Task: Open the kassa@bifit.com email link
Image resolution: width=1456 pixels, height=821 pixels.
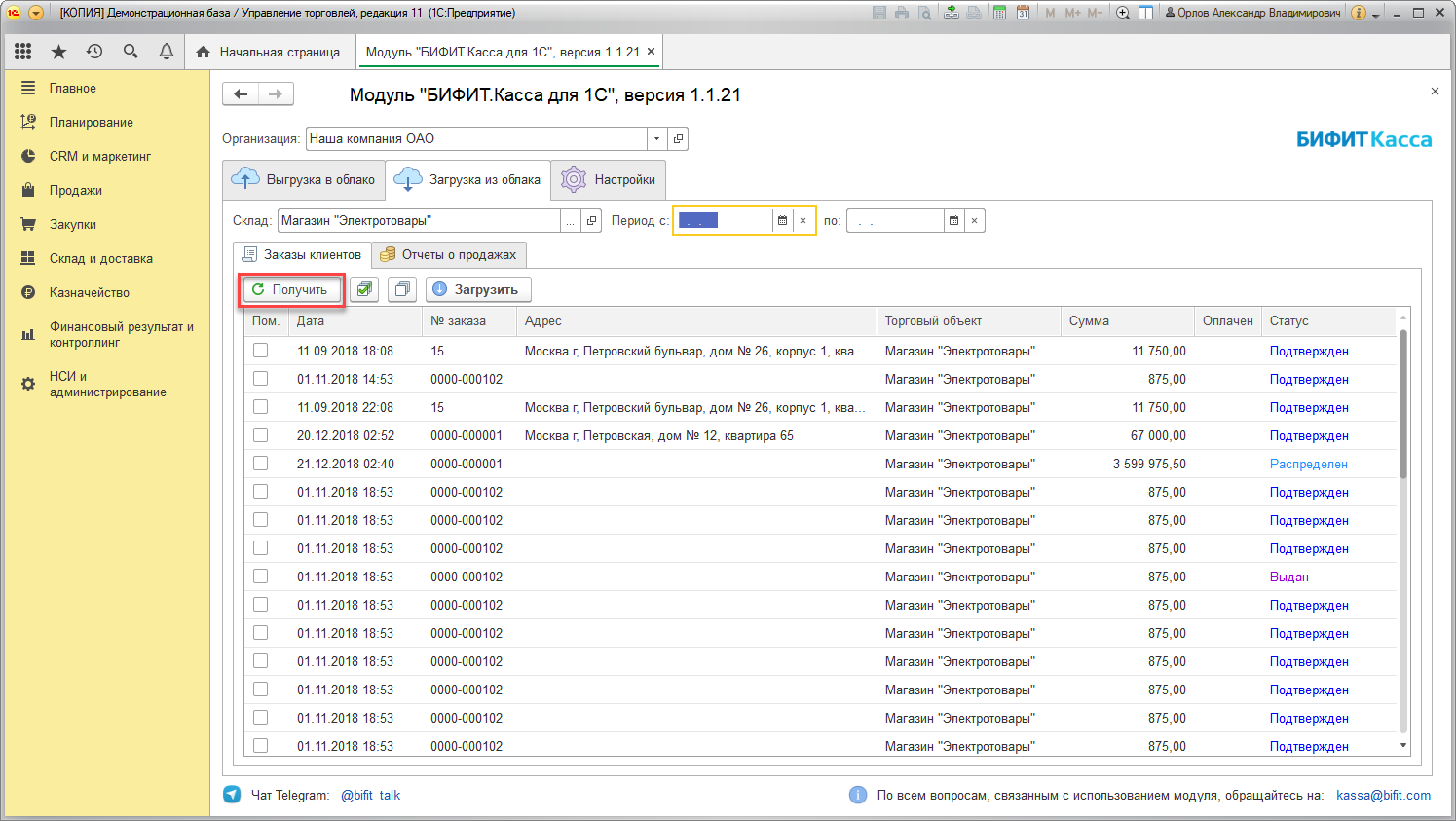Action: (1383, 795)
